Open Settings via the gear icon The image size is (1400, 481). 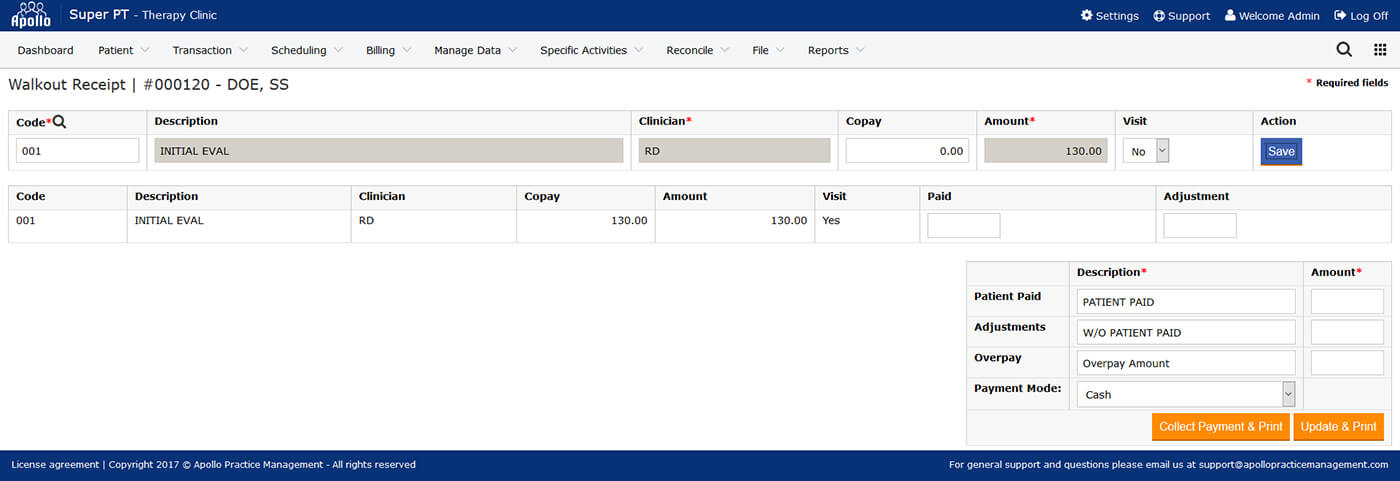(x=1086, y=16)
